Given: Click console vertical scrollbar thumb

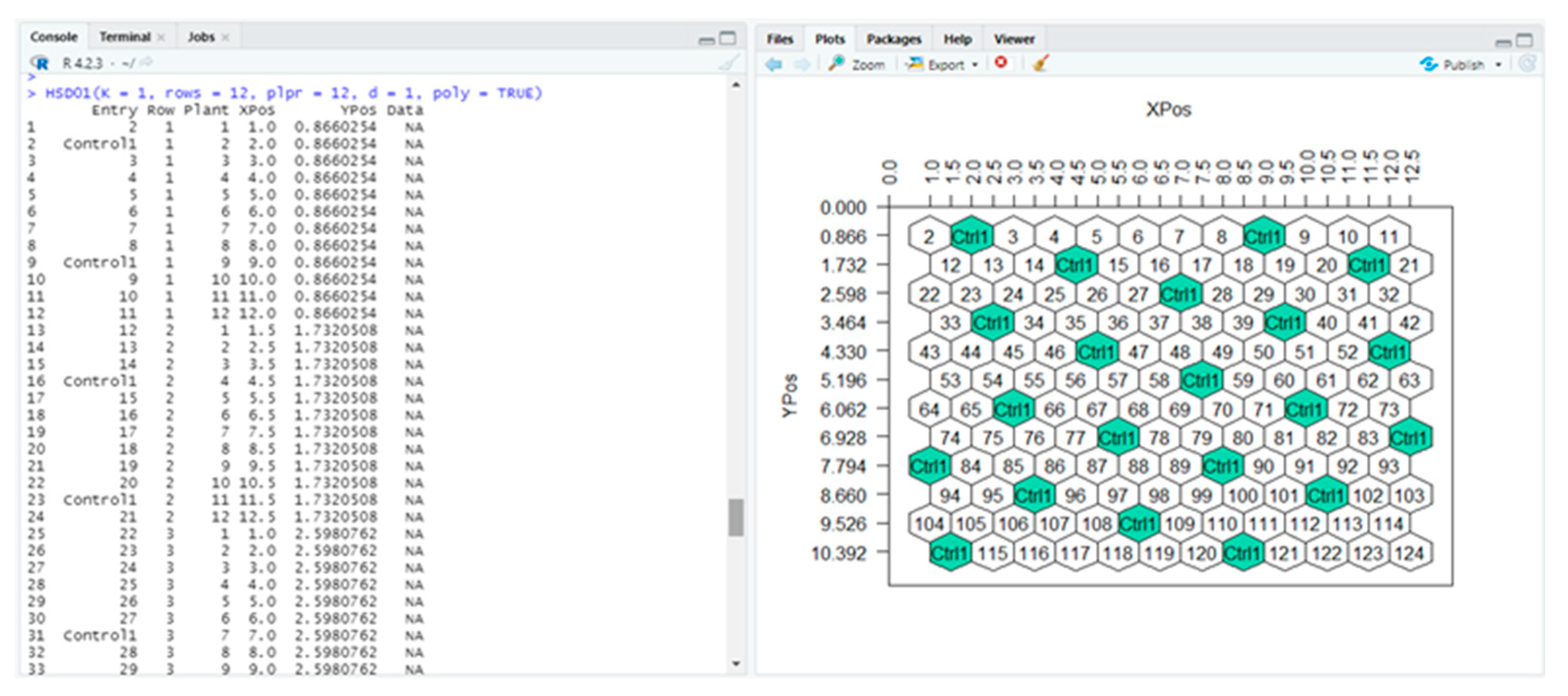Looking at the screenshot, I should point(736,518).
